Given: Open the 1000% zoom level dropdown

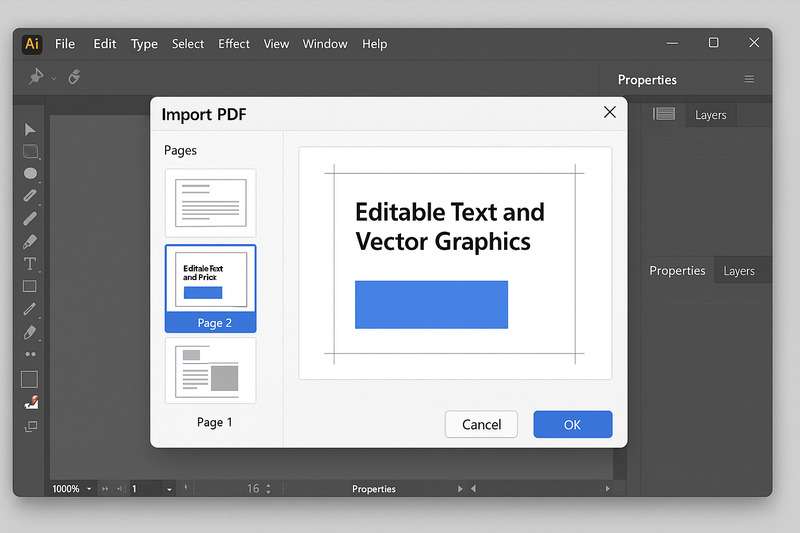Looking at the screenshot, I should (89, 489).
